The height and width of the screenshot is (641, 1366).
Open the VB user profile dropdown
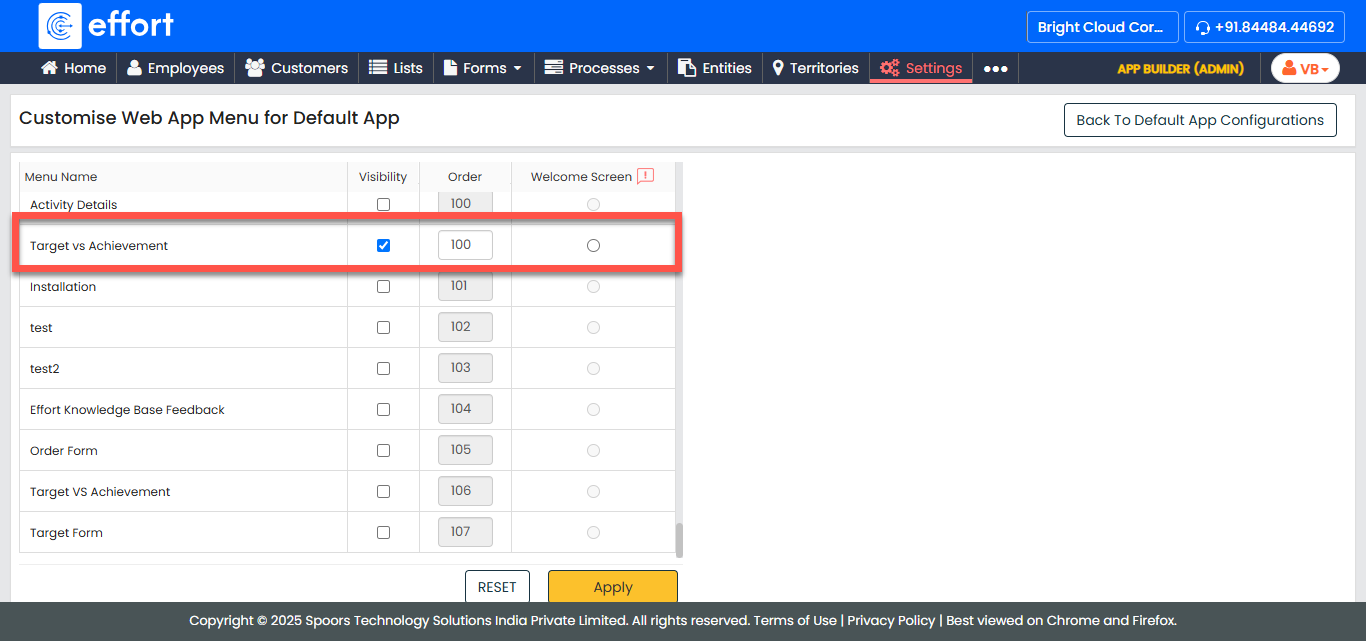click(1305, 68)
